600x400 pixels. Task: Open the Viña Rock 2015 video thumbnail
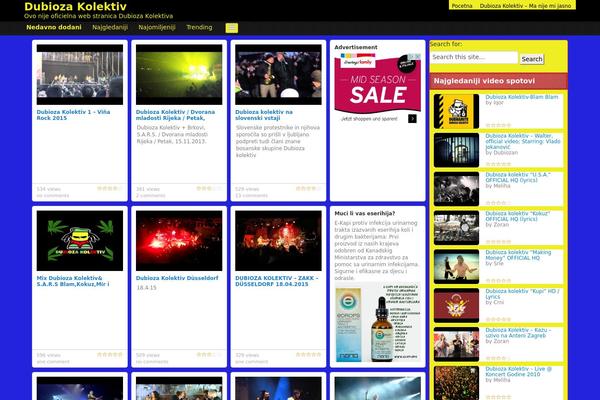point(80,75)
